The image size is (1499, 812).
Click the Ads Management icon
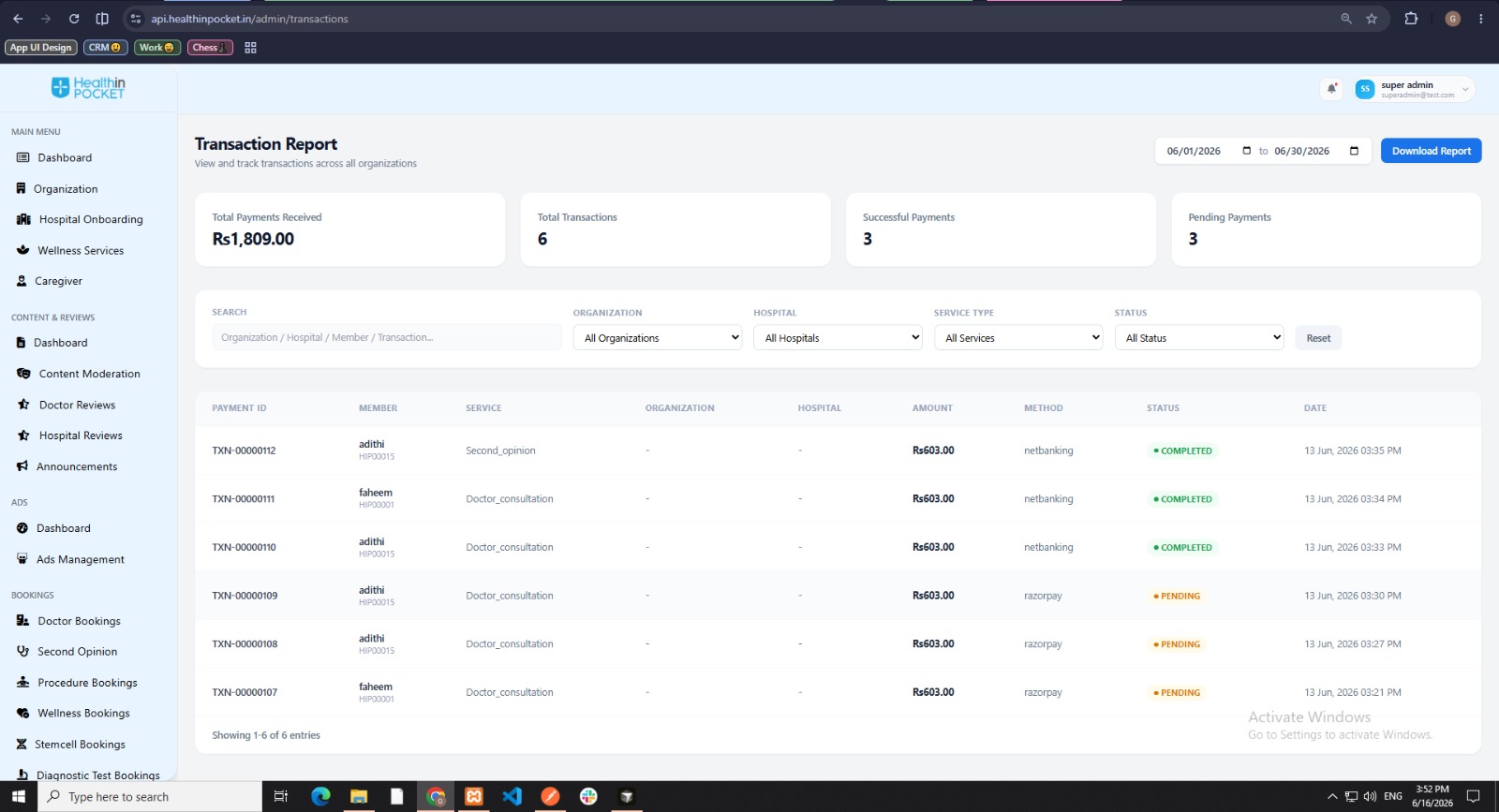coord(22,559)
